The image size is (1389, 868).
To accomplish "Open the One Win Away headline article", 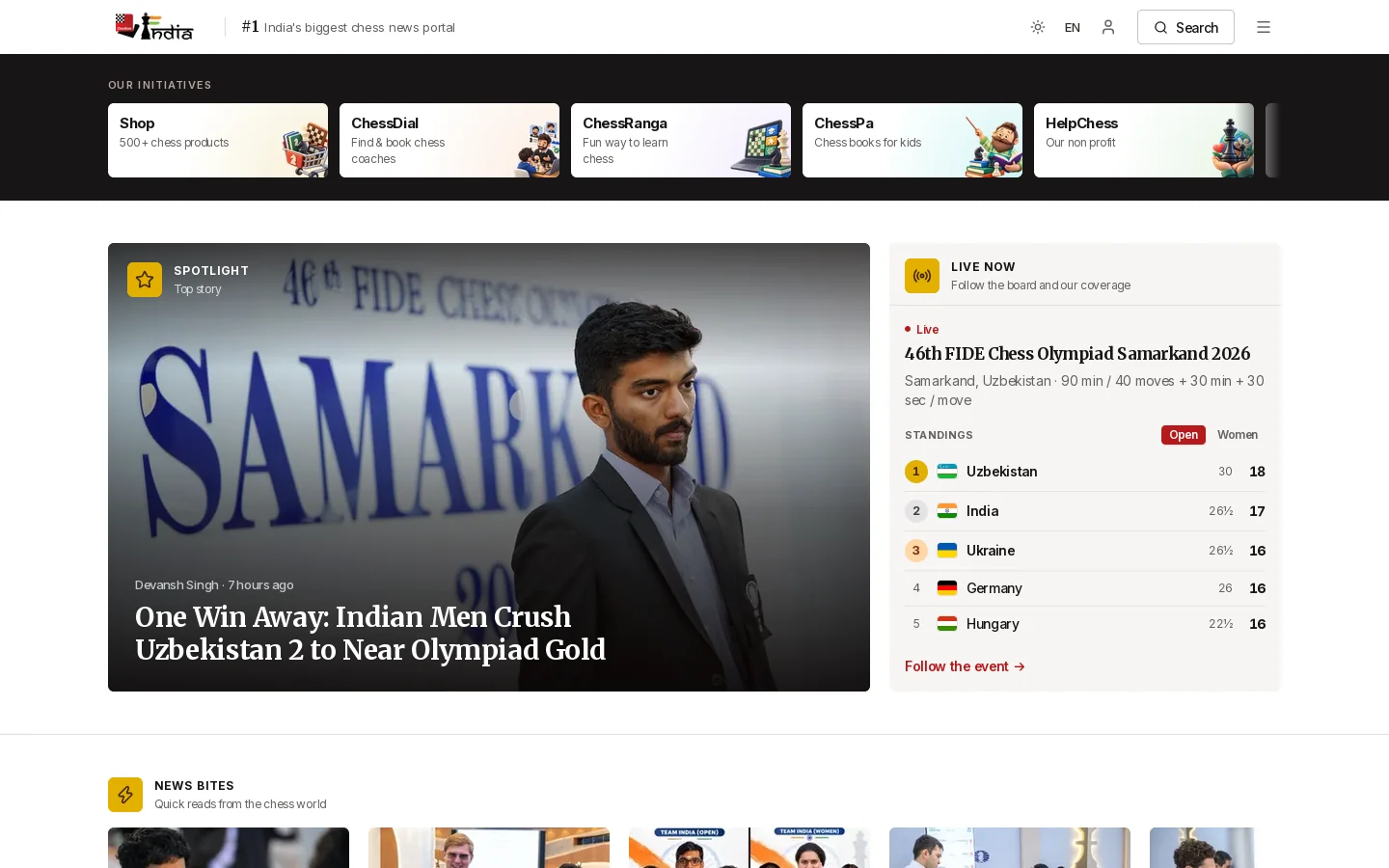I will [x=370, y=634].
